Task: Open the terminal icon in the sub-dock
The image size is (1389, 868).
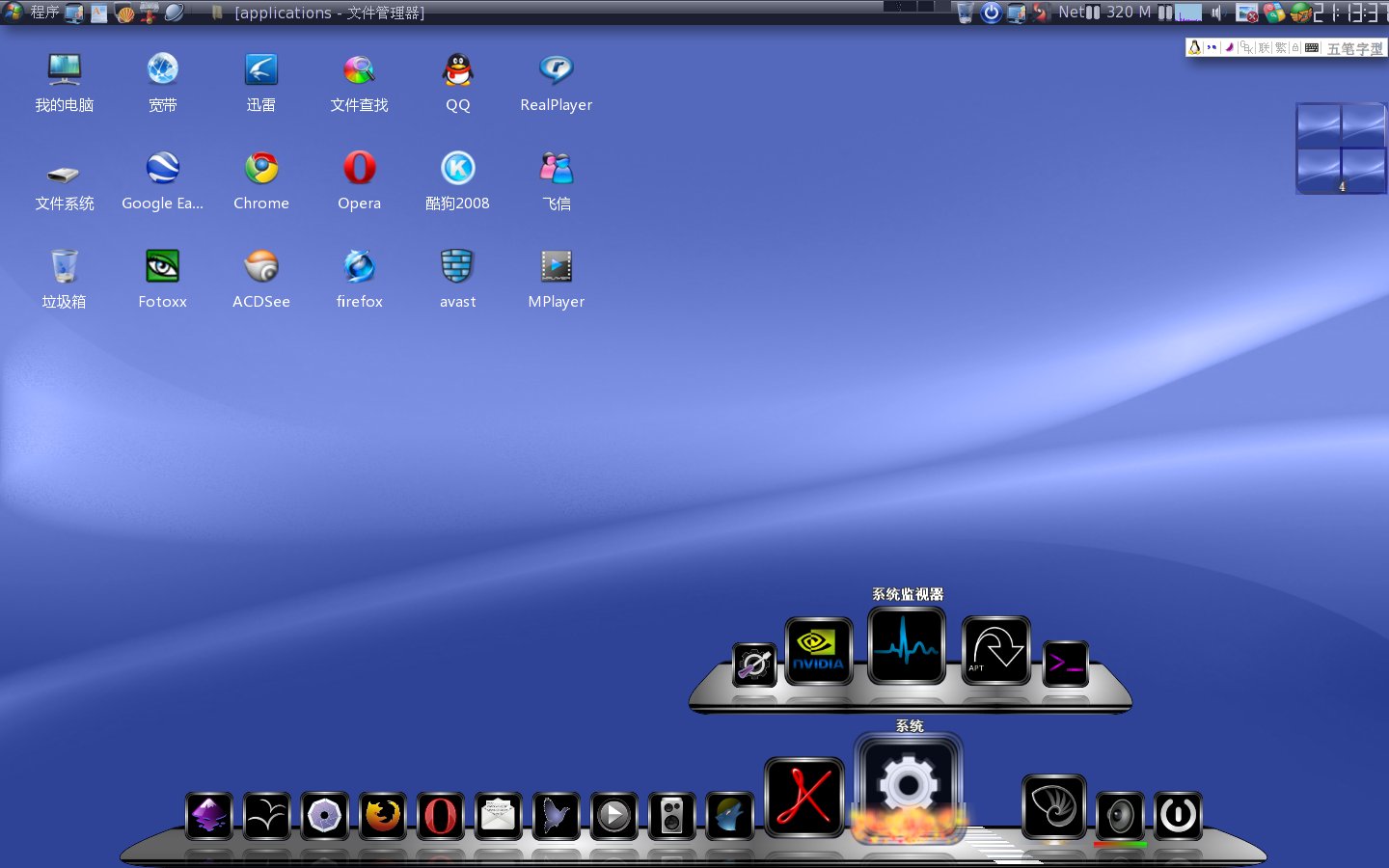Action: coord(1066,664)
